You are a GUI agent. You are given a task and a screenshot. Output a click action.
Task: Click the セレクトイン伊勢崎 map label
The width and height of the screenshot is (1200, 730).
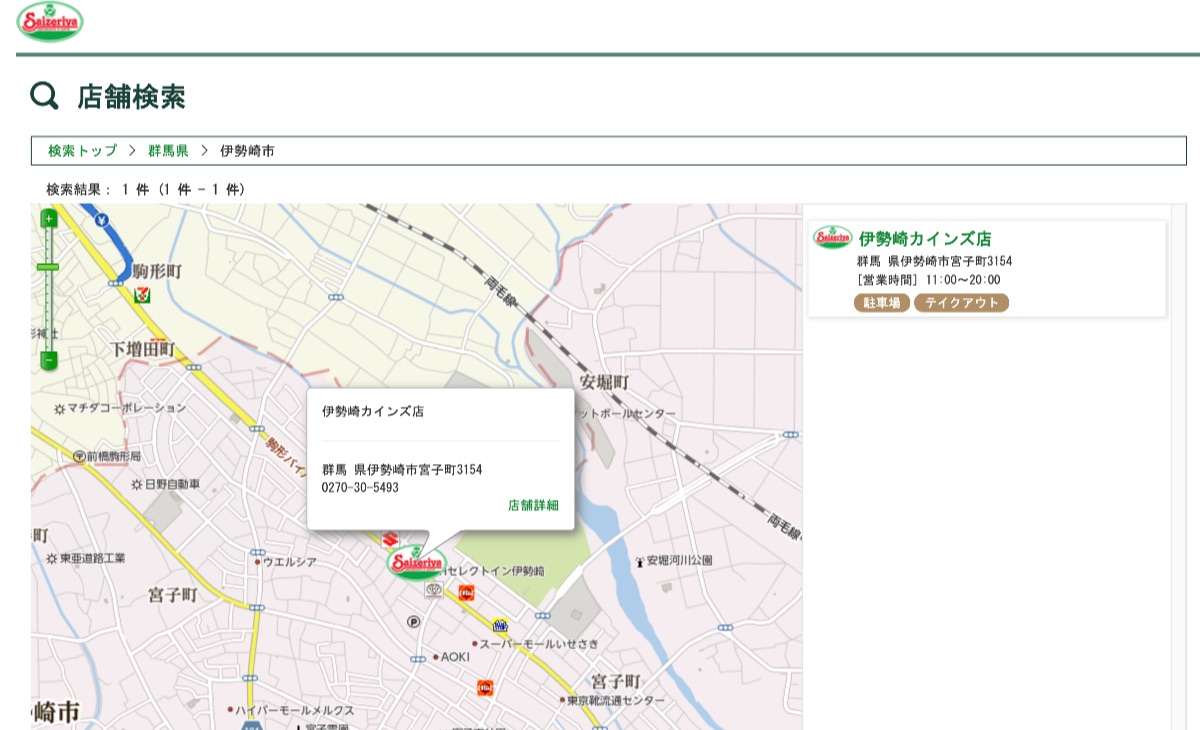pyautogui.click(x=494, y=571)
